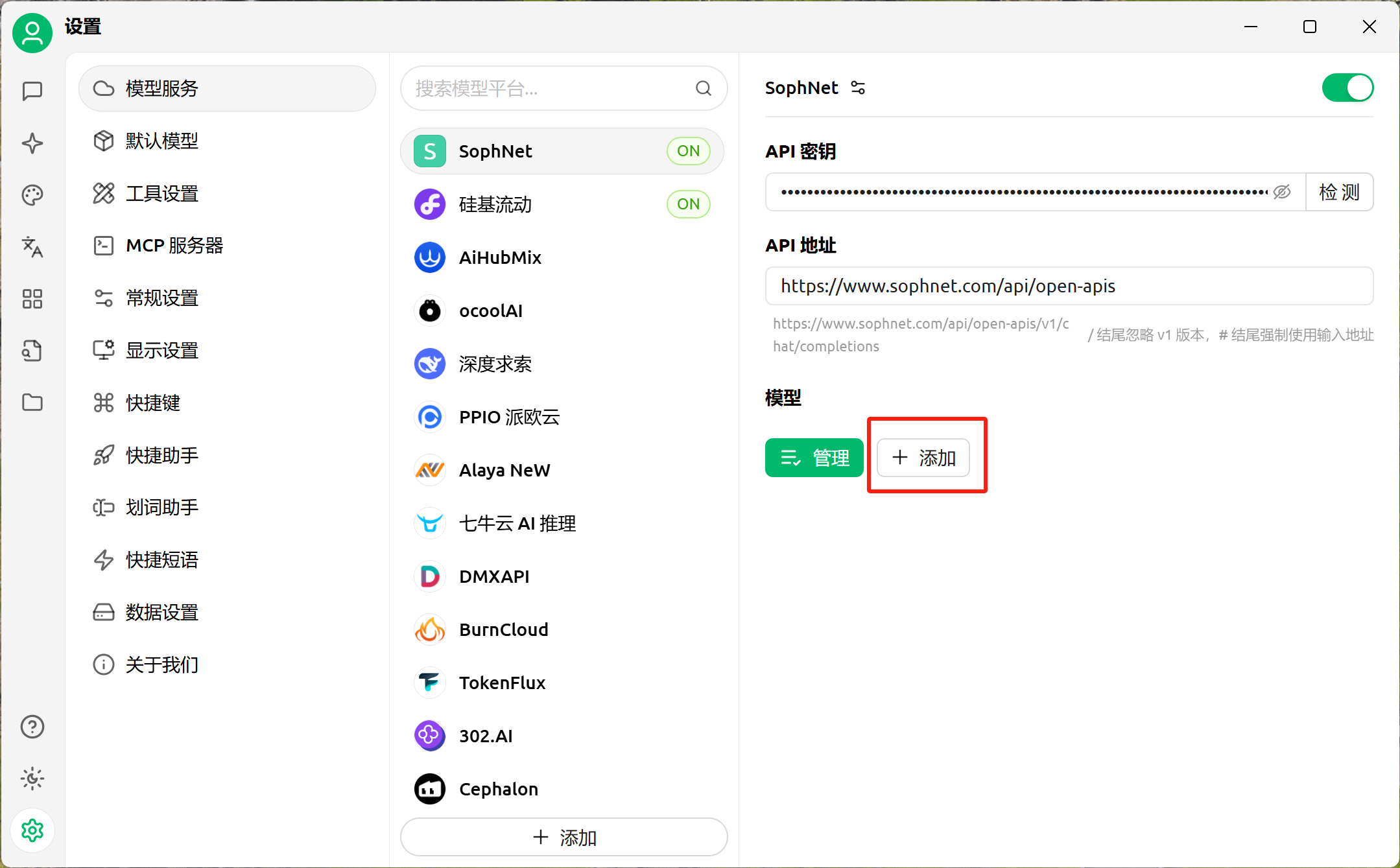Open 模型服务 settings section
The width and height of the screenshot is (1400, 868).
pos(227,88)
